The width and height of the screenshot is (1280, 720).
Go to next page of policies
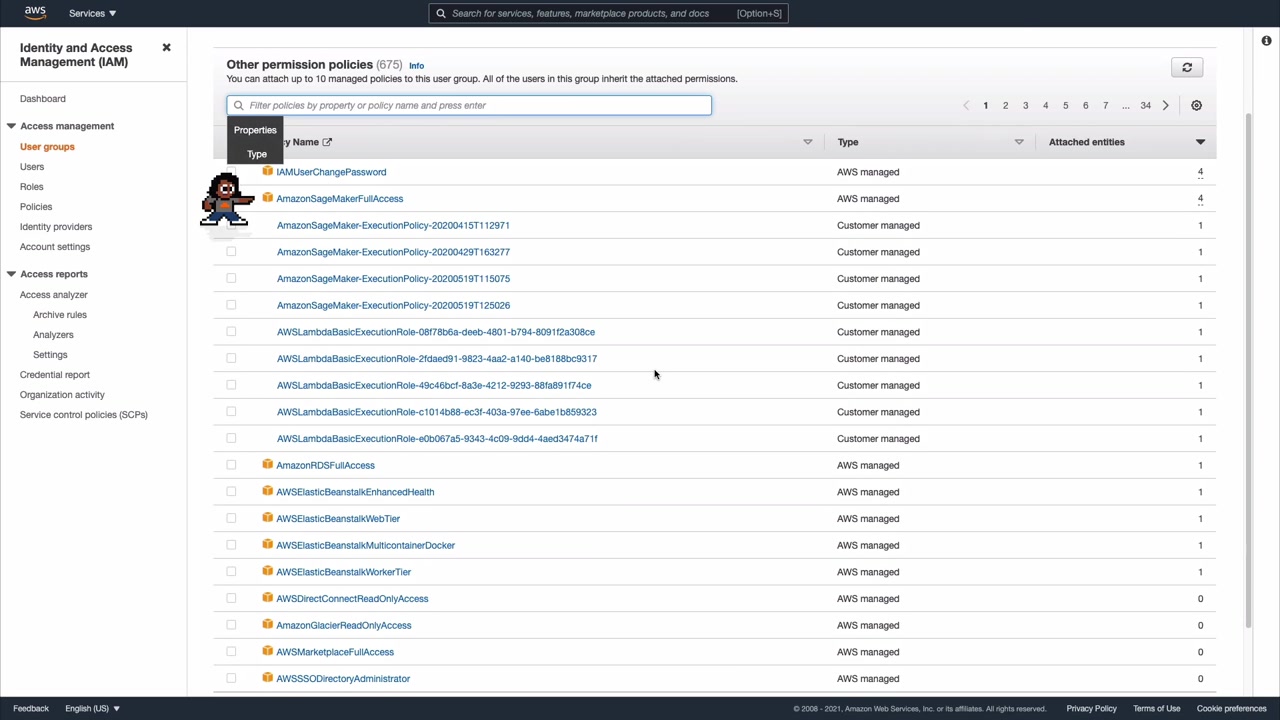click(x=1165, y=105)
